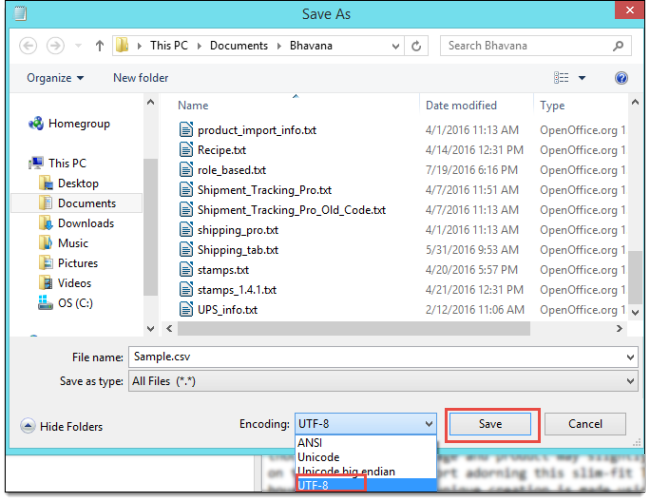Select Homegroup in navigation pane
650x502 pixels.
click(69, 124)
